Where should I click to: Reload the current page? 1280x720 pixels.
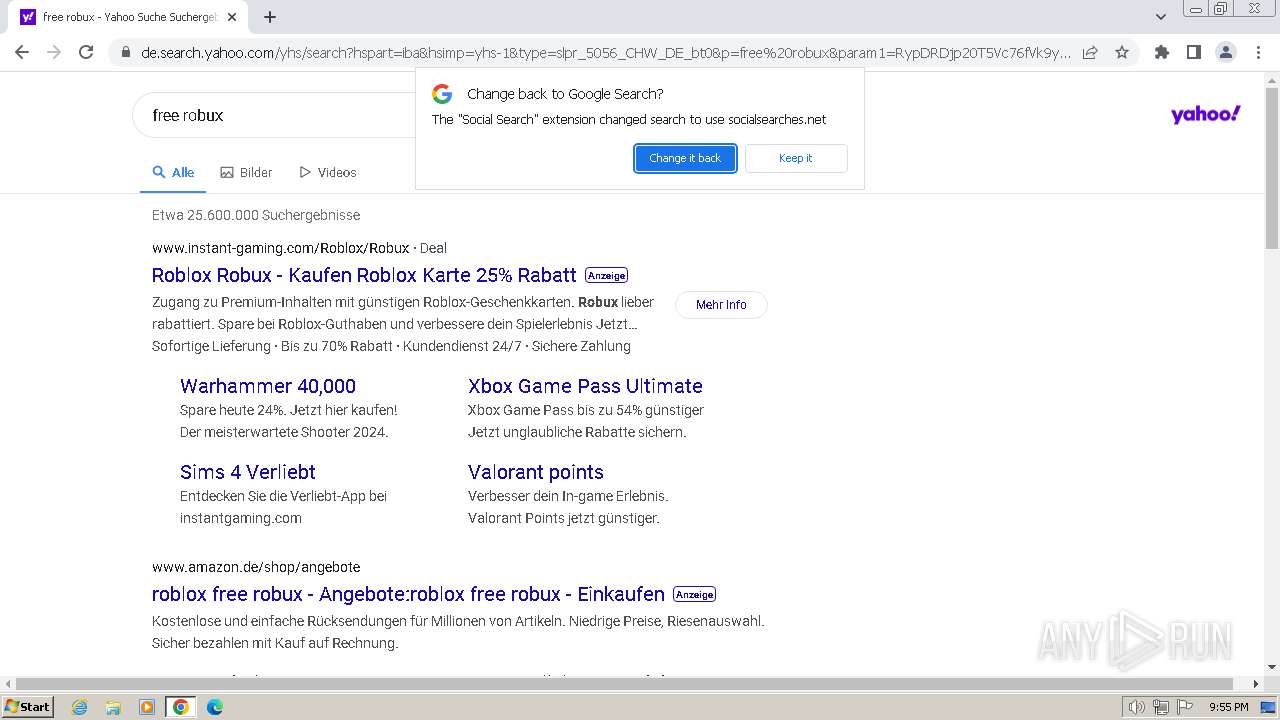(x=86, y=52)
